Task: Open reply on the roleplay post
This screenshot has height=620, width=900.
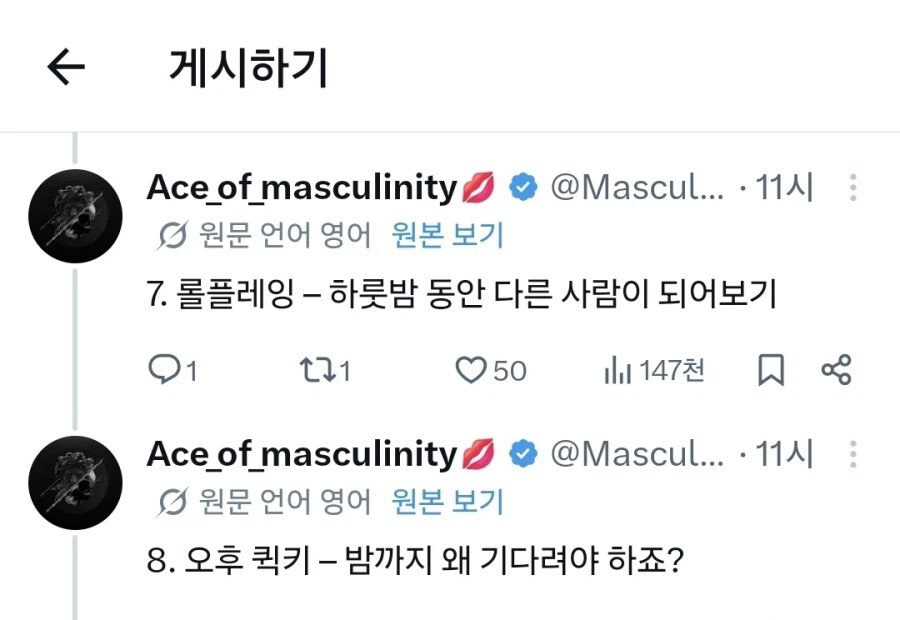Action: [173, 370]
